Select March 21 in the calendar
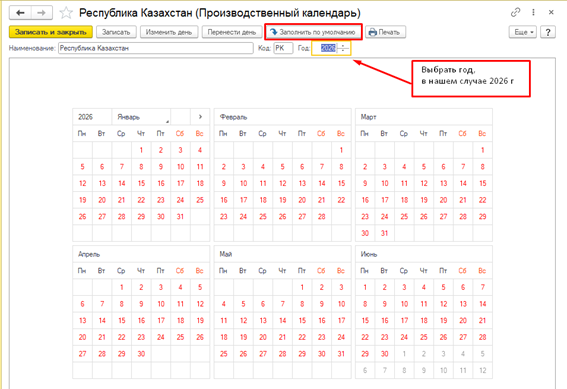This screenshot has height=389, width=567. pyautogui.click(x=463, y=200)
